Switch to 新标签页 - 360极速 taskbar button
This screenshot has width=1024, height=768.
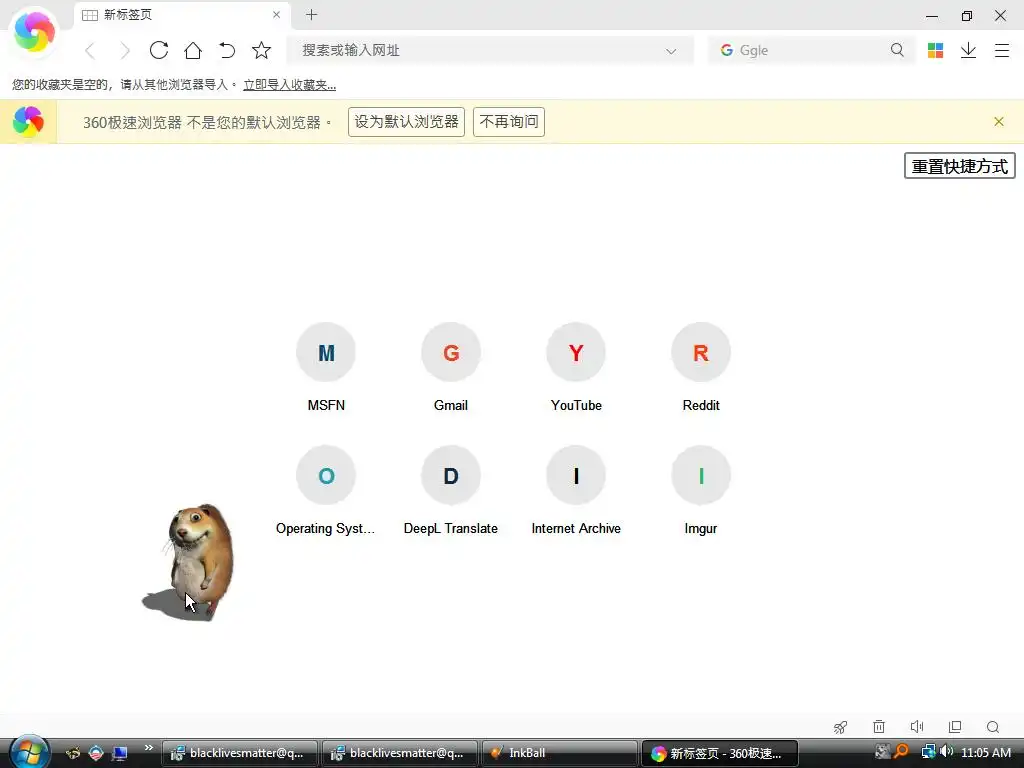click(720, 753)
